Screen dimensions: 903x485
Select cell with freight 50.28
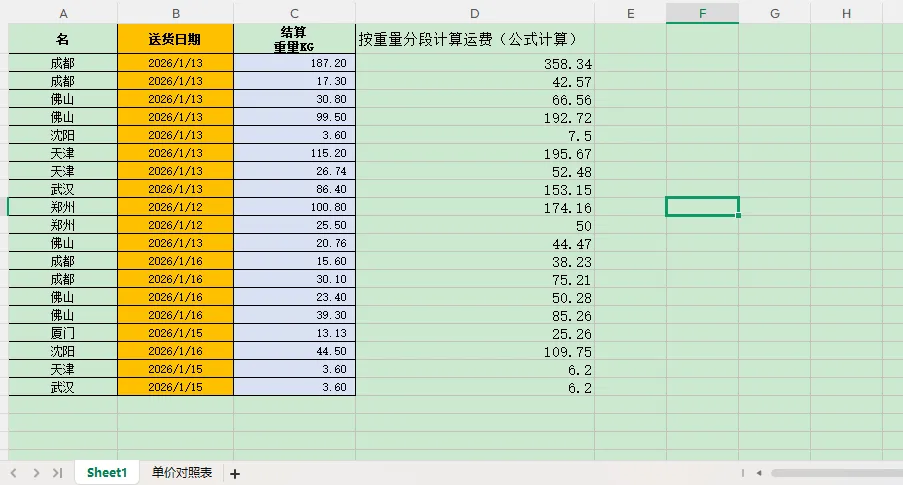(475, 297)
